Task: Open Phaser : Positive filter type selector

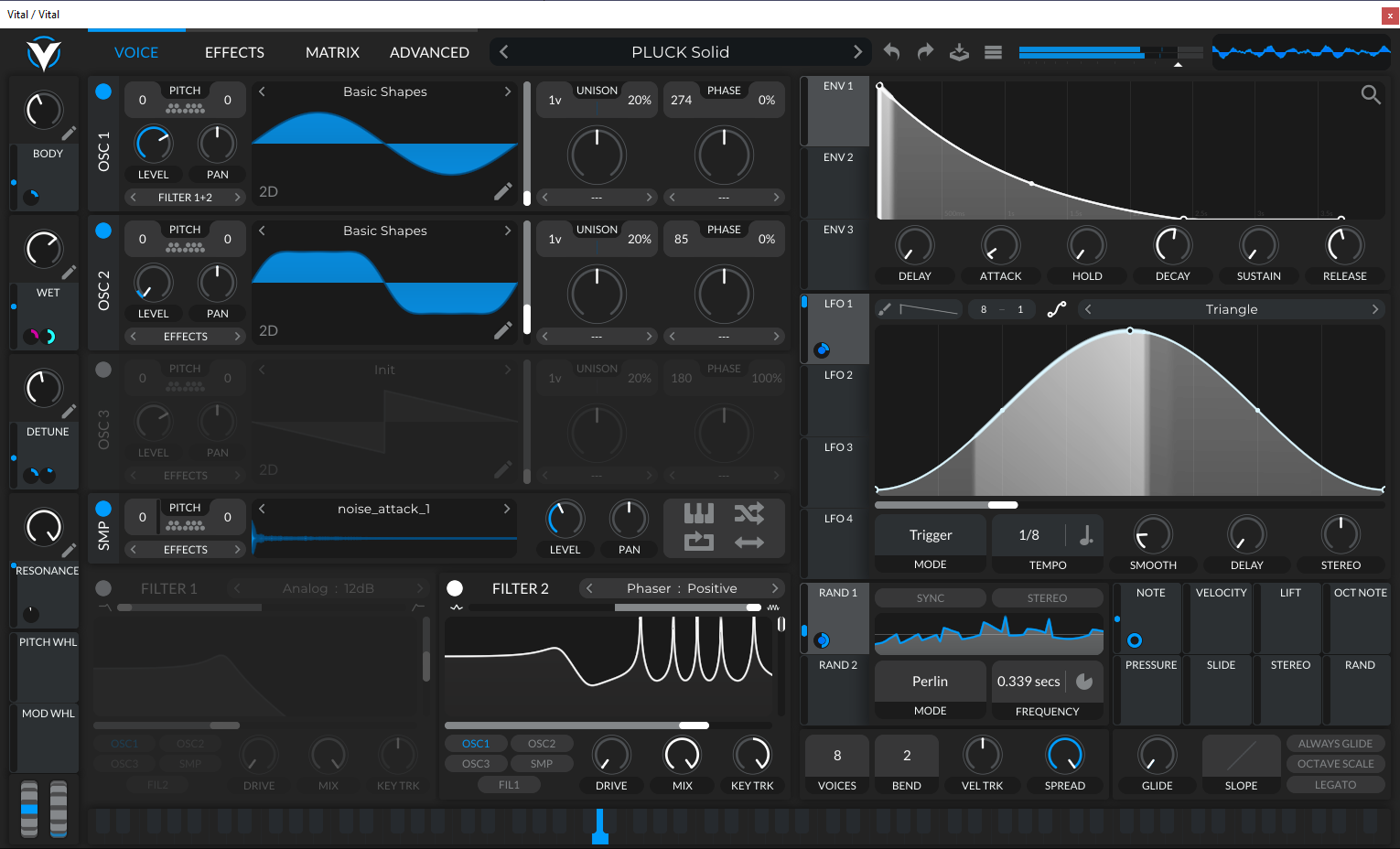Action: coord(682,588)
